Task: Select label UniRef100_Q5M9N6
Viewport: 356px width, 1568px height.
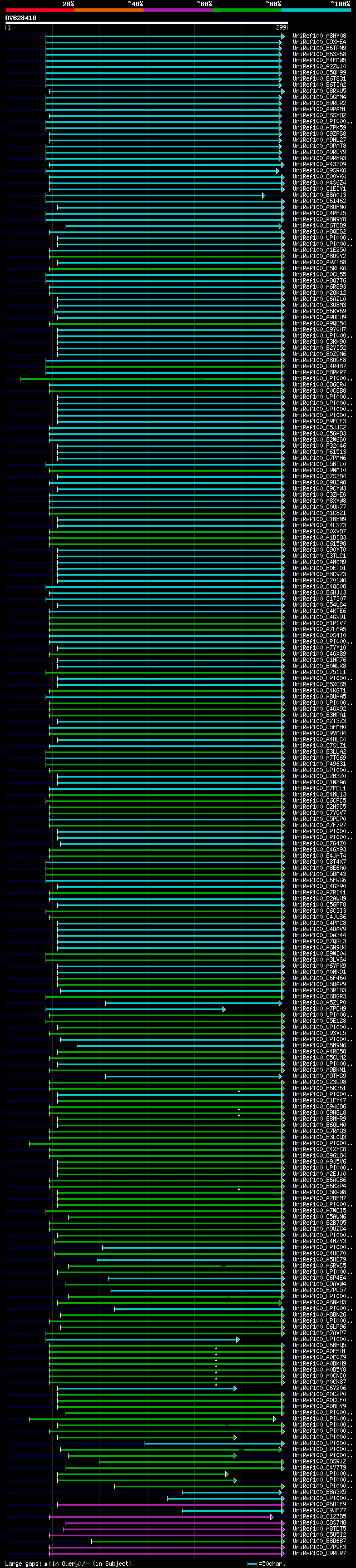Action: [319, 1046]
